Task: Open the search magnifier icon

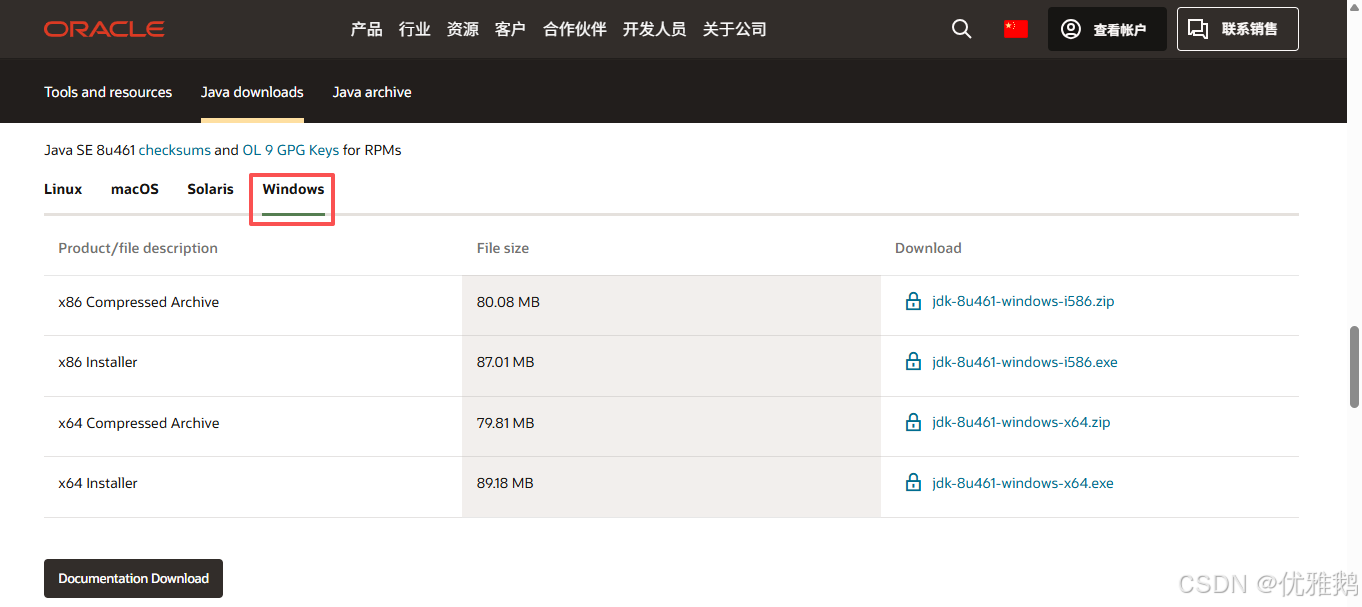Action: 961,29
